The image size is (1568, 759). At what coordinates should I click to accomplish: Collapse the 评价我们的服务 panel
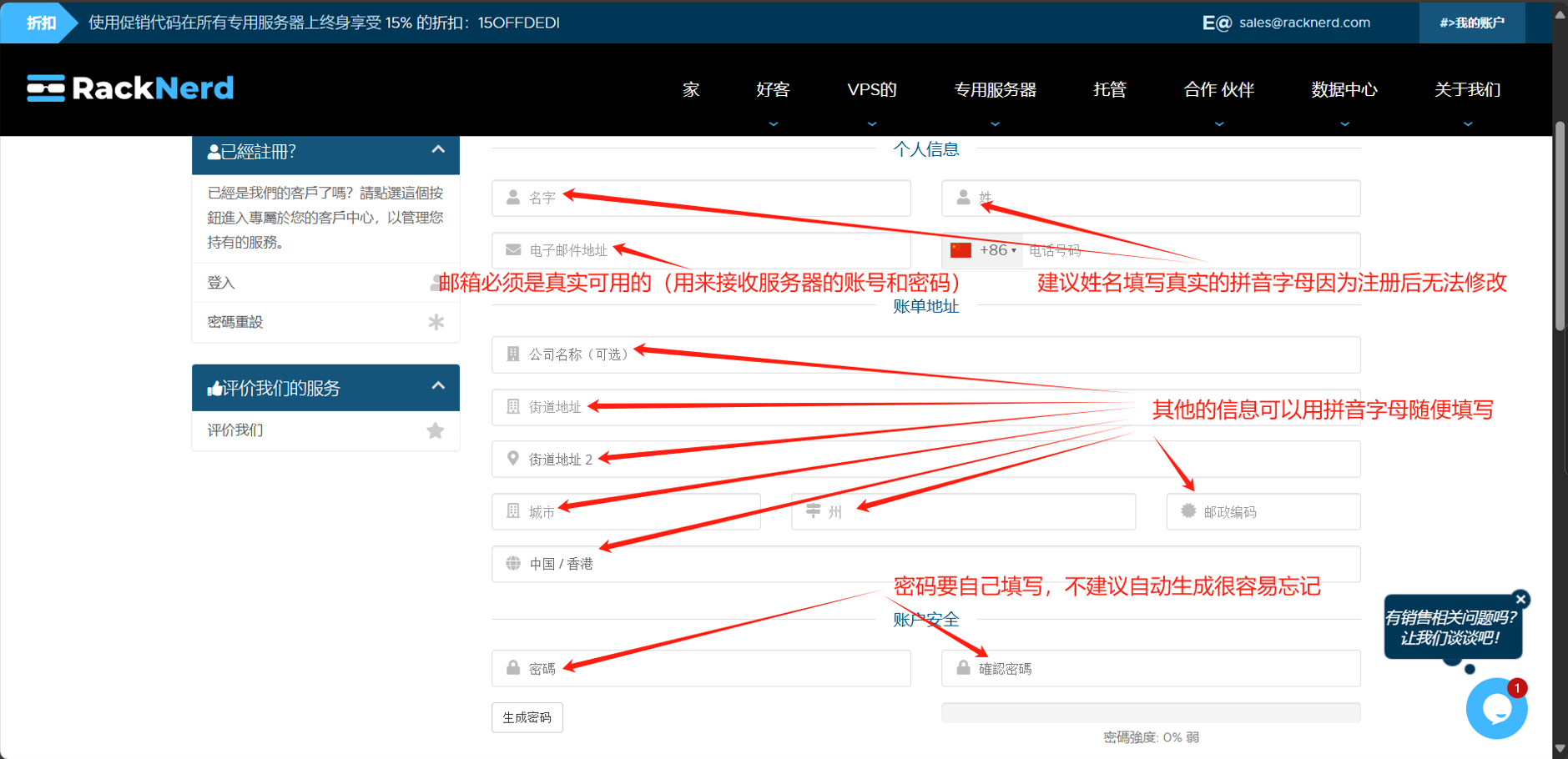tap(438, 386)
